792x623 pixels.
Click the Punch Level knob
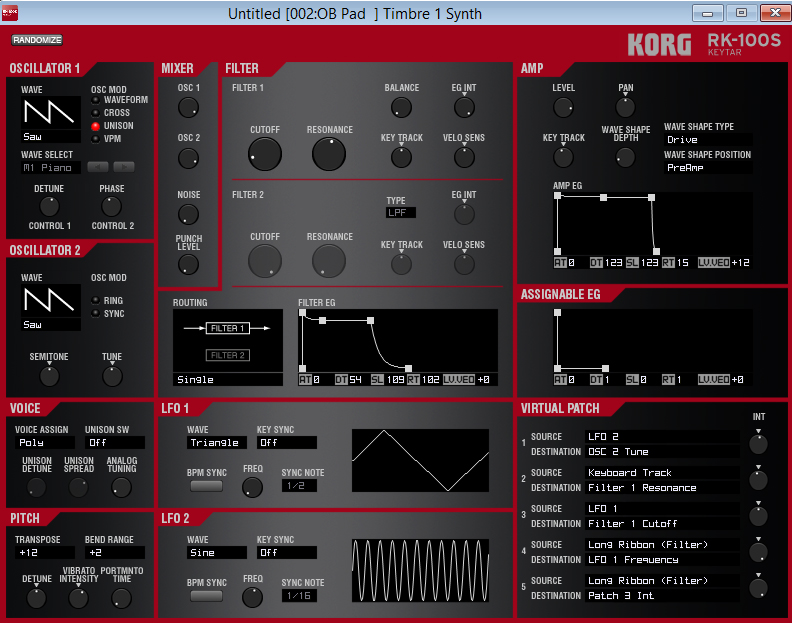click(x=188, y=264)
